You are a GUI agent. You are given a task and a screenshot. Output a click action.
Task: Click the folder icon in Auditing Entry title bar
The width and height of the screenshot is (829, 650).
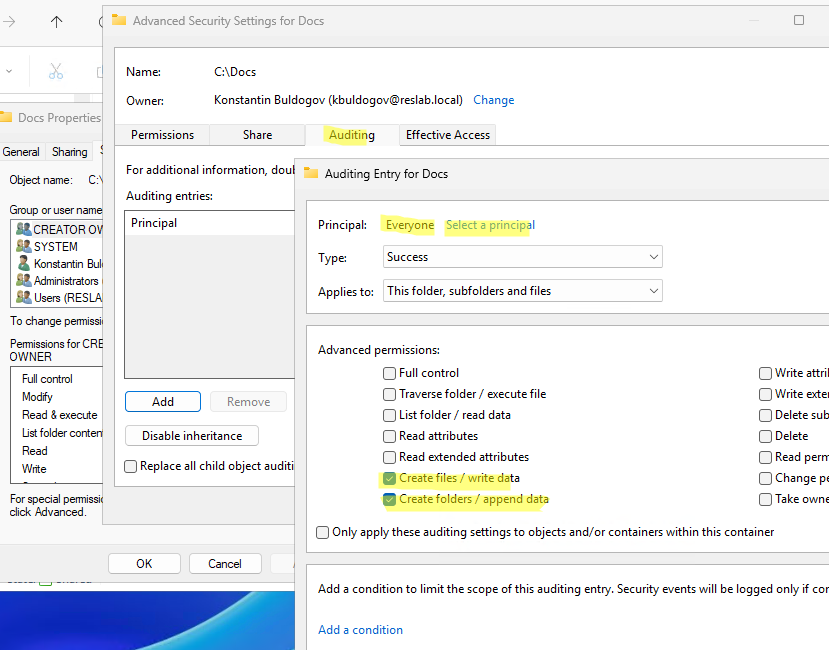pos(311,173)
